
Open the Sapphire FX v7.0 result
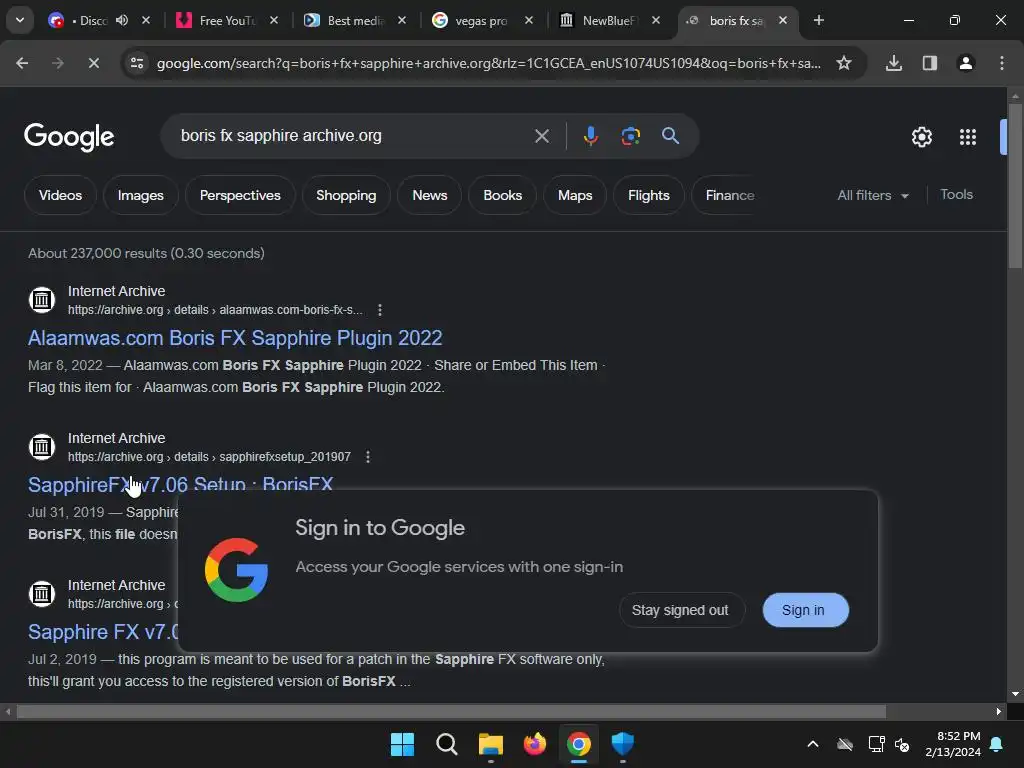[x=103, y=632]
